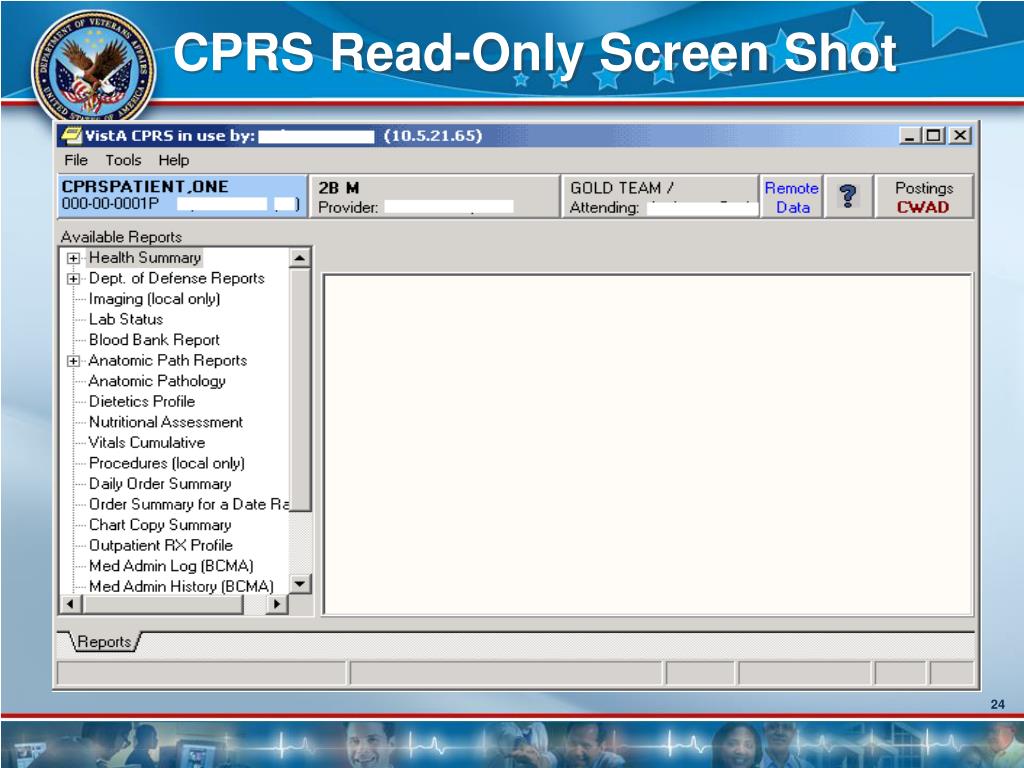
Task: Open the Remote Data button
Action: point(792,197)
